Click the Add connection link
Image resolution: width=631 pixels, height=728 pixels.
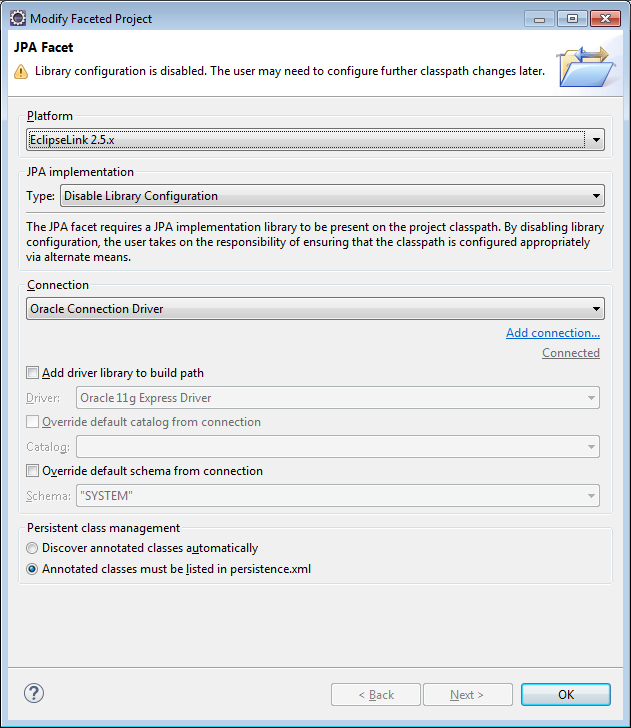[x=552, y=333]
